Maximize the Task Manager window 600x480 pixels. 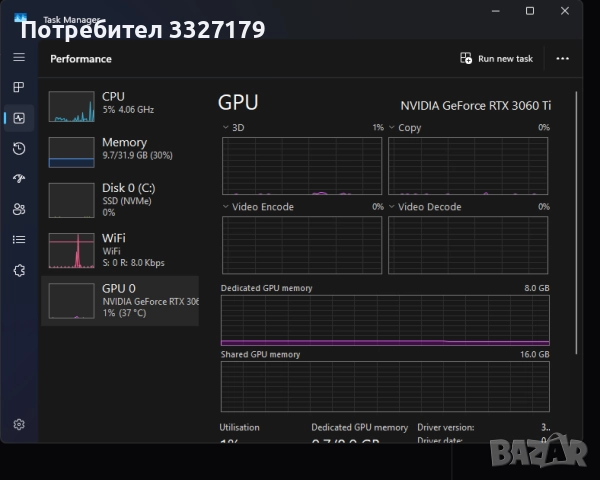click(530, 11)
